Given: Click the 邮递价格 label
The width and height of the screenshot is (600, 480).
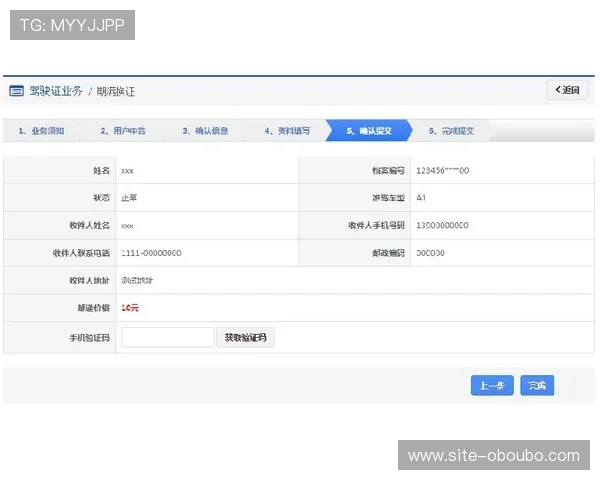Looking at the screenshot, I should pyautogui.click(x=94, y=308).
